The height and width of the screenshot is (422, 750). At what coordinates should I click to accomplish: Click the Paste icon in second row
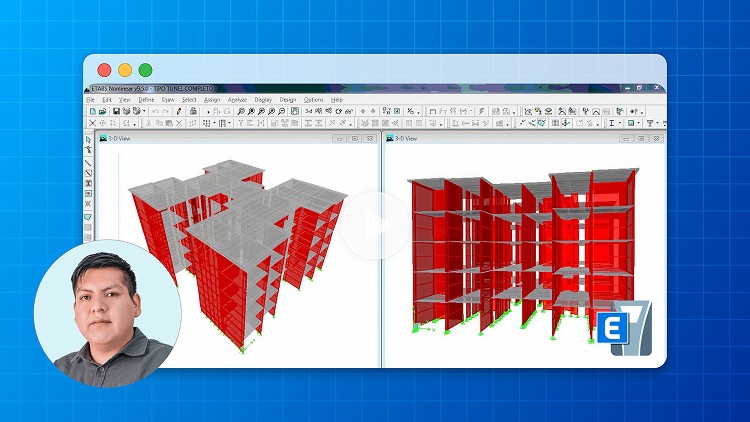169,123
